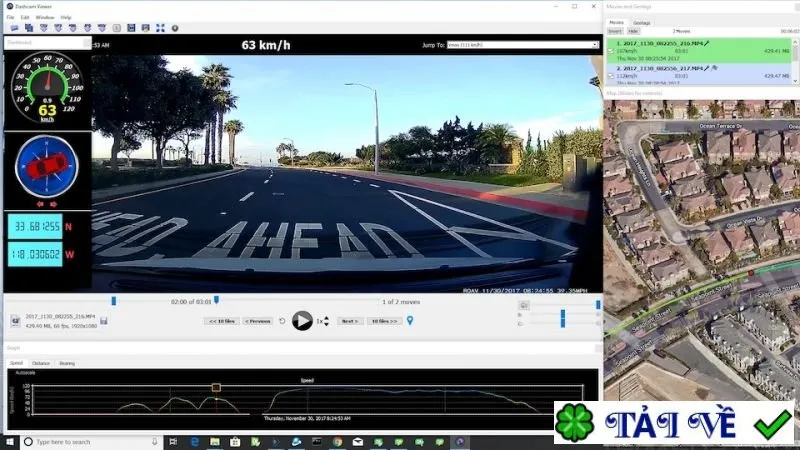The height and width of the screenshot is (450, 800).
Task: Select the Movies tab
Action: 616,23
